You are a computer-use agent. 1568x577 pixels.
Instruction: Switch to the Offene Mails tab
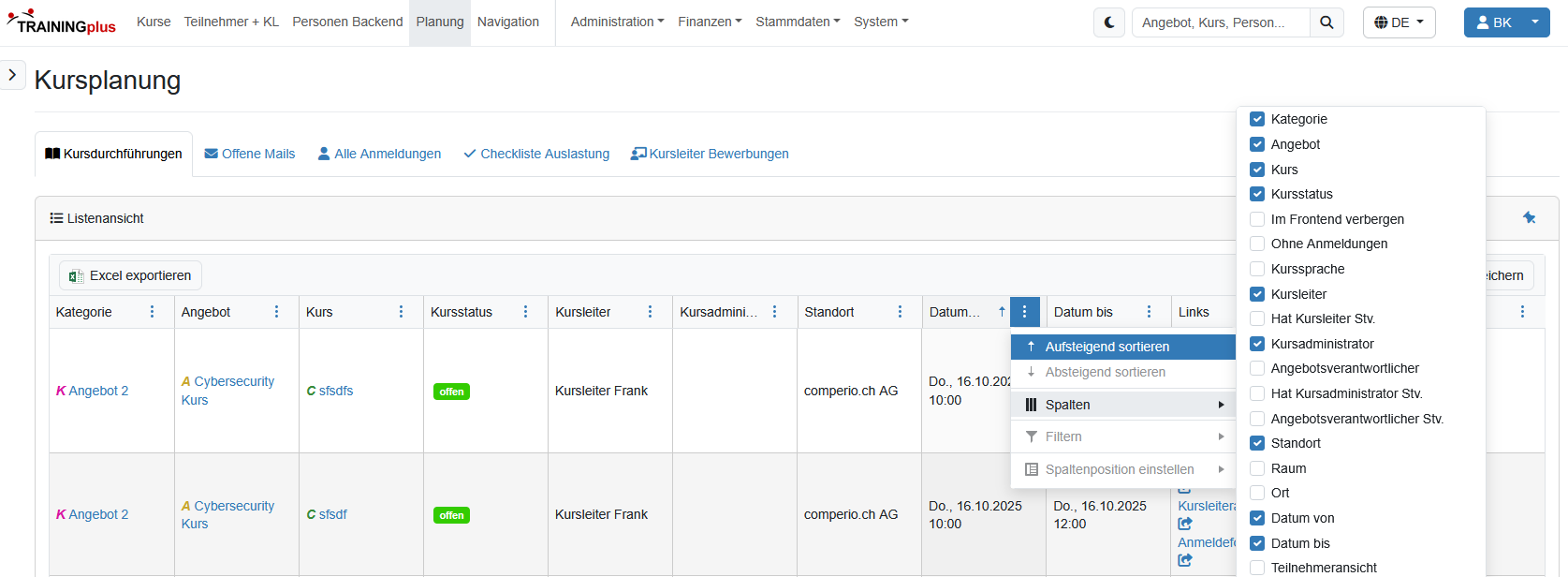coord(250,154)
